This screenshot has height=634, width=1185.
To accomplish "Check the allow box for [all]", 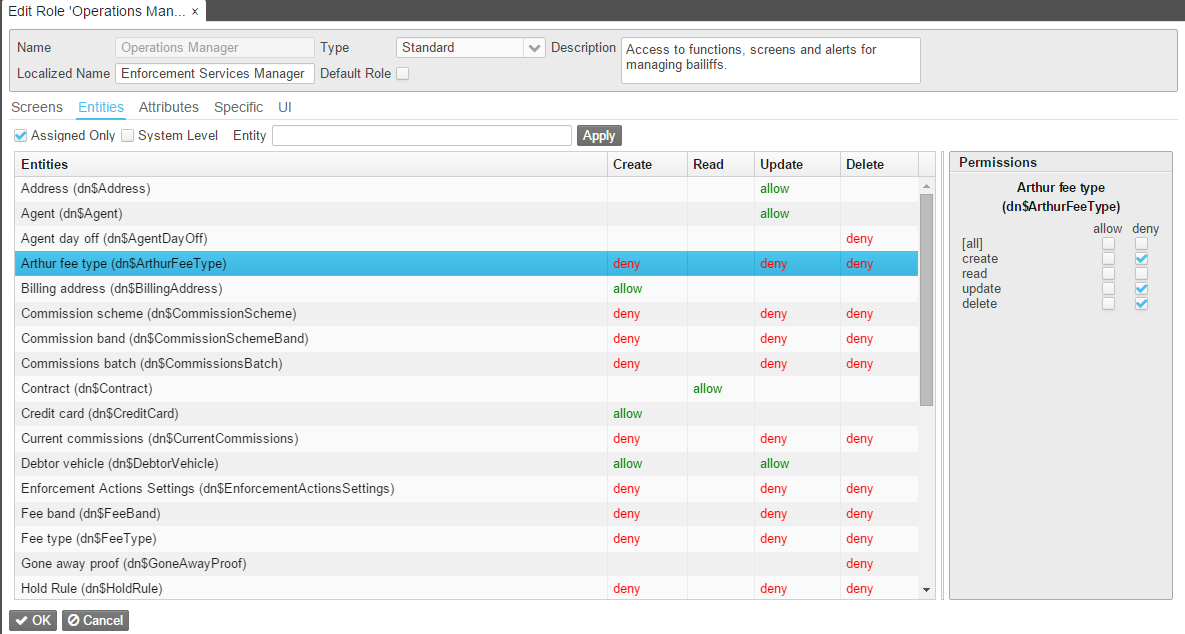I will (1108, 244).
